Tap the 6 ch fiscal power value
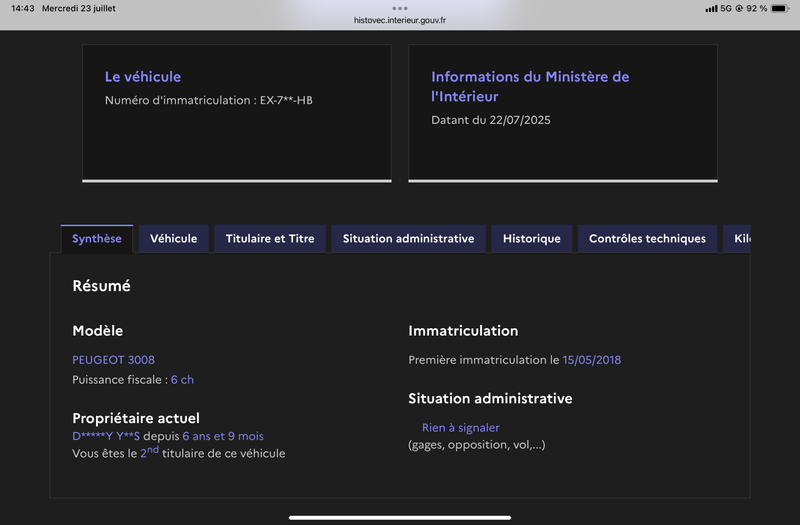The height and width of the screenshot is (525, 800). tap(182, 380)
